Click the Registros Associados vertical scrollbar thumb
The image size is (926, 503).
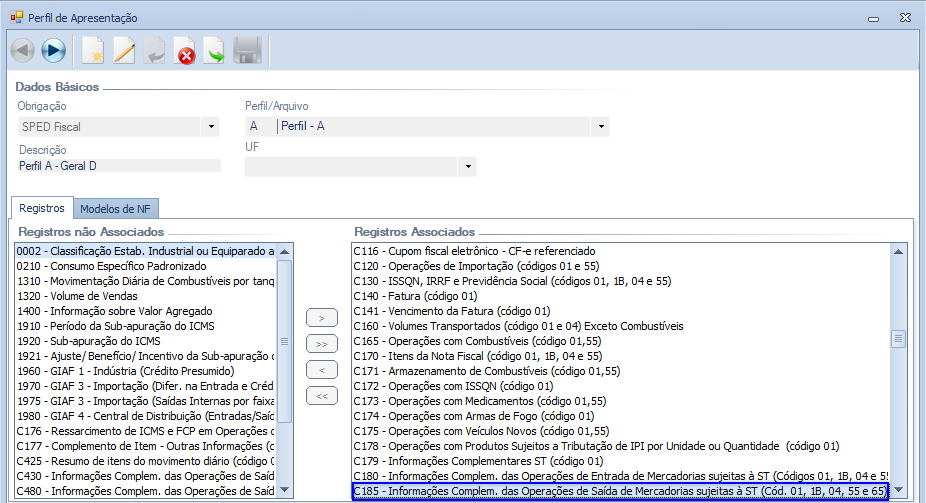(x=898, y=339)
